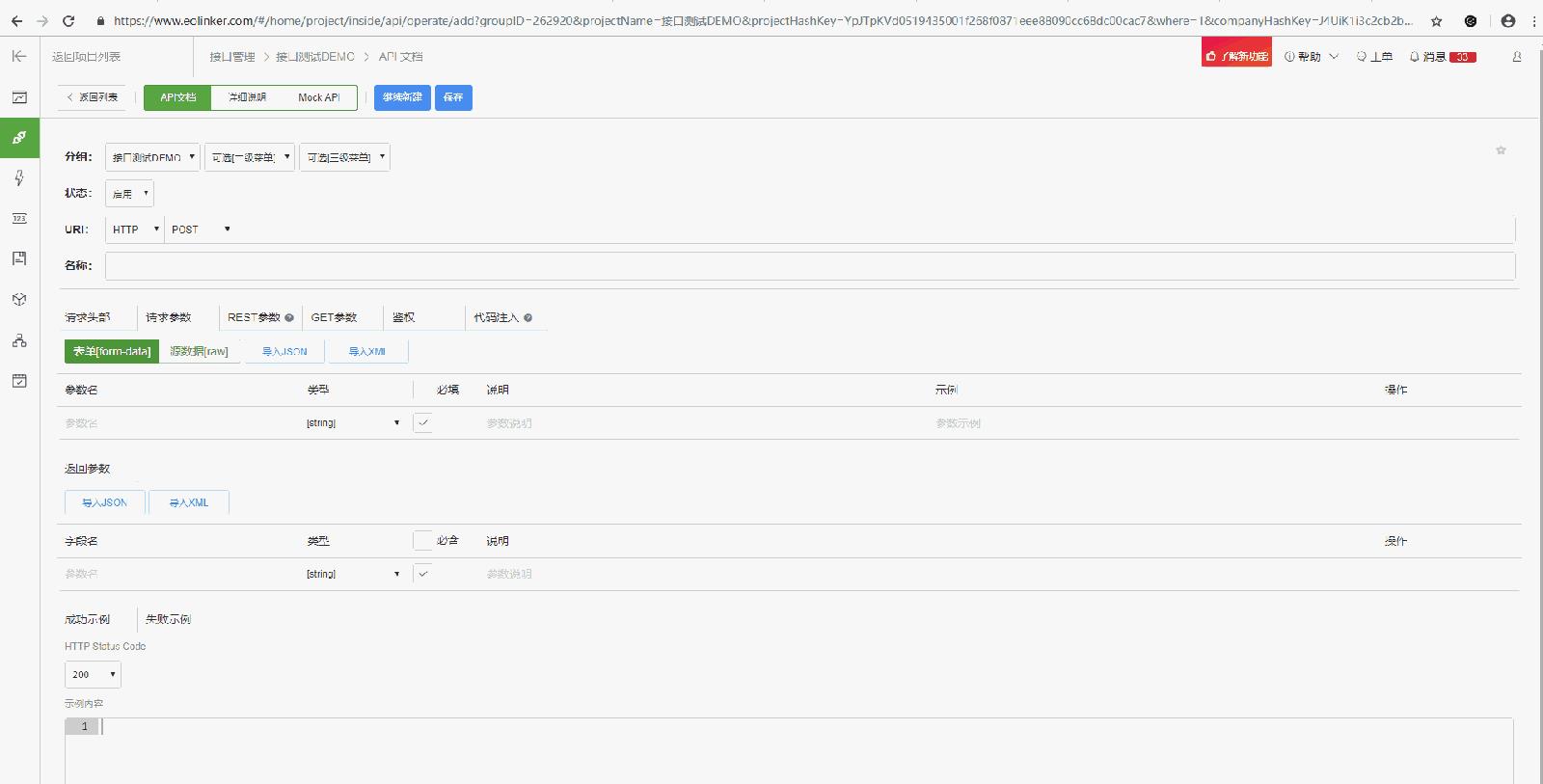Open the chart dashboard sidebar icon

(x=19, y=97)
